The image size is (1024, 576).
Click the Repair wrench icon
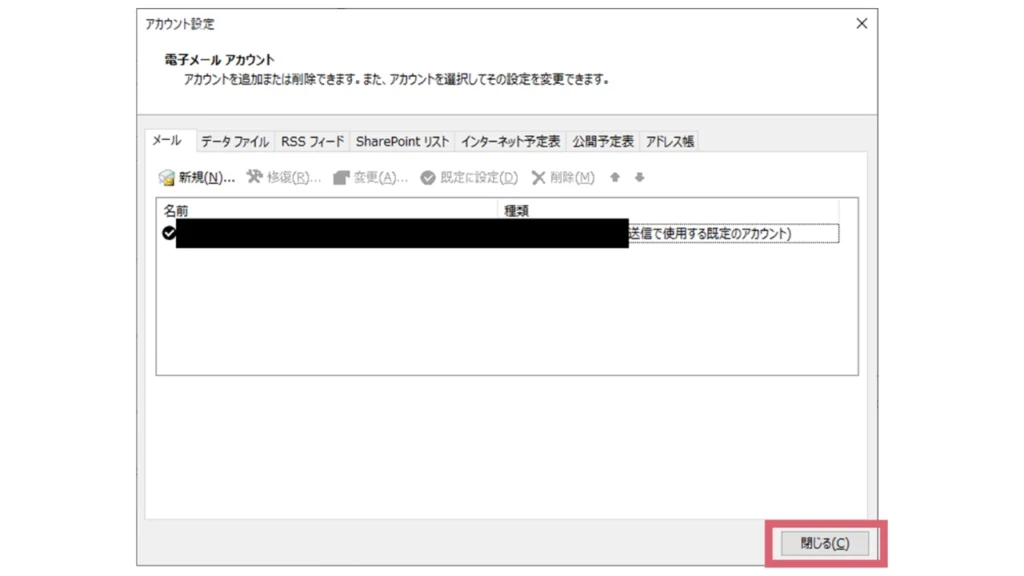tap(254, 177)
